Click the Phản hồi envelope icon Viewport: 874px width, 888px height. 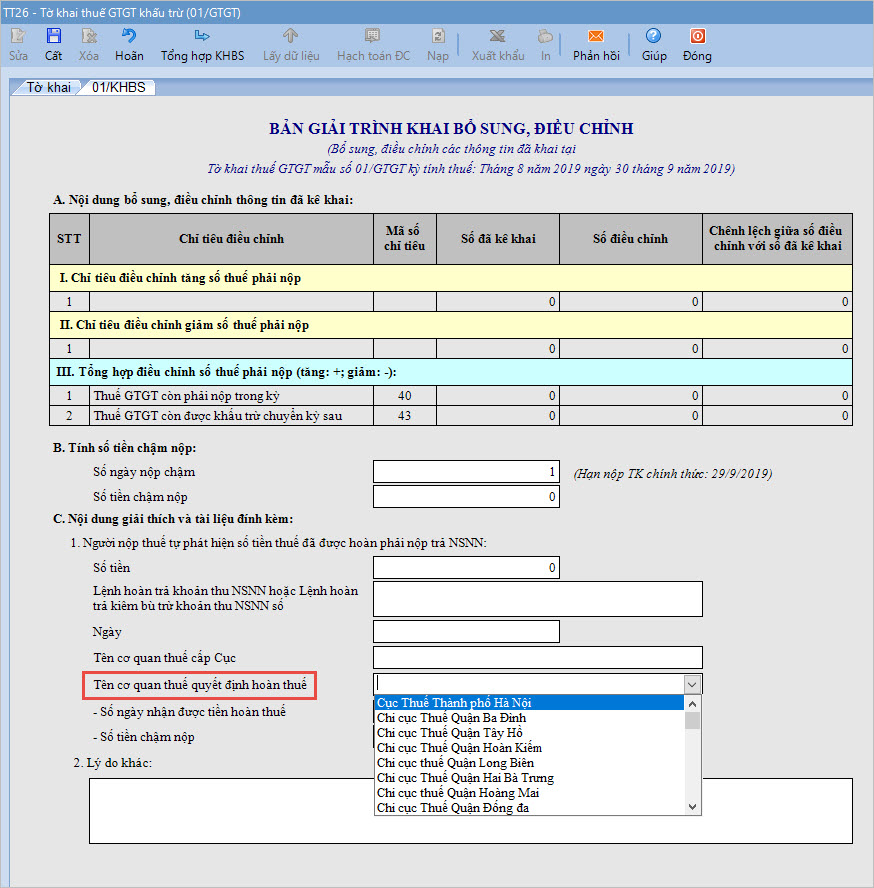(596, 38)
